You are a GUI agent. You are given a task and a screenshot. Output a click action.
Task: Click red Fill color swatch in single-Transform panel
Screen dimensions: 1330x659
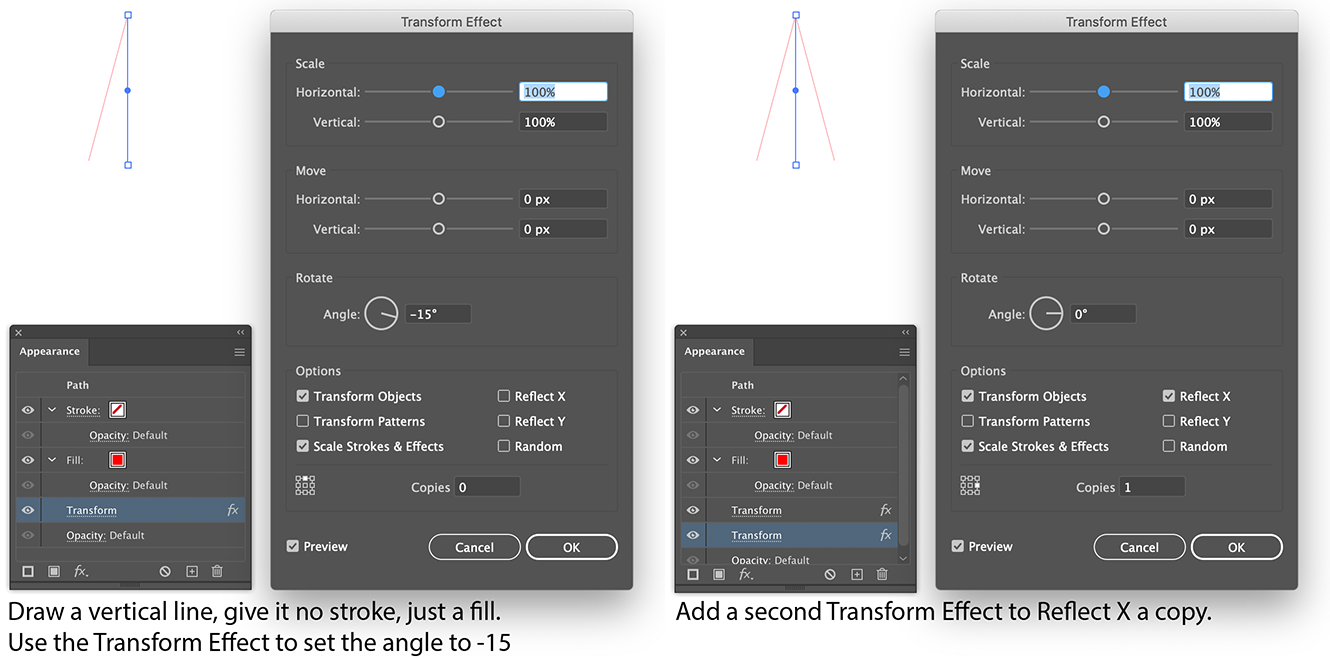point(118,460)
